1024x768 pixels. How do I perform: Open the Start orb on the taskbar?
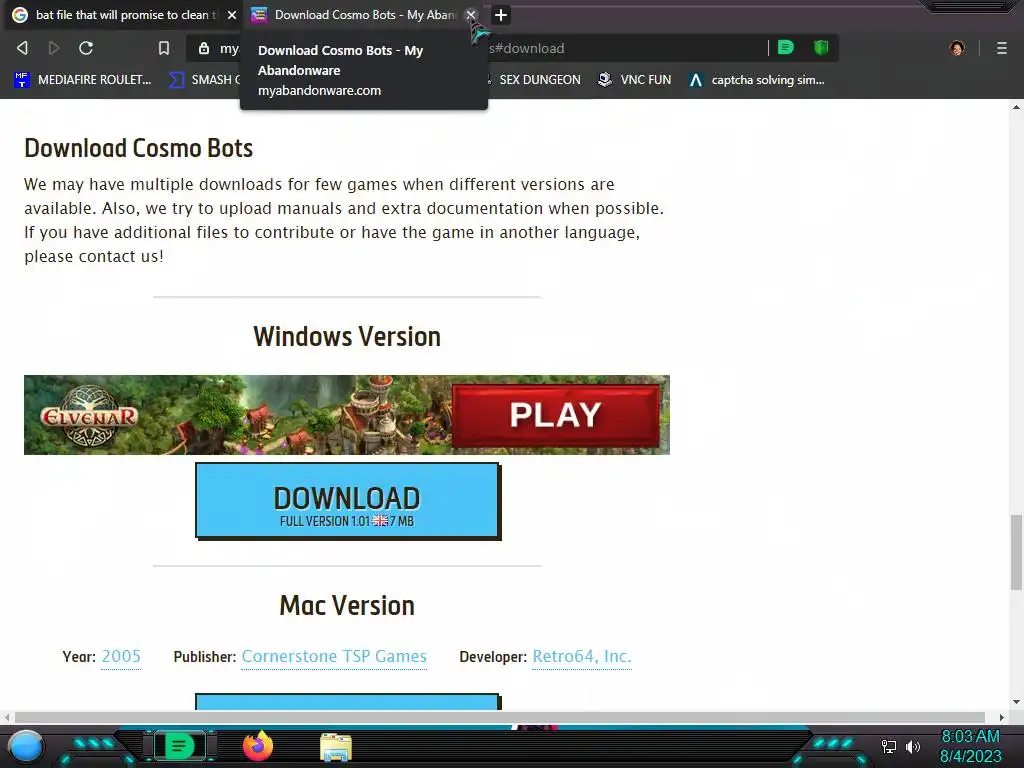pyautogui.click(x=26, y=746)
